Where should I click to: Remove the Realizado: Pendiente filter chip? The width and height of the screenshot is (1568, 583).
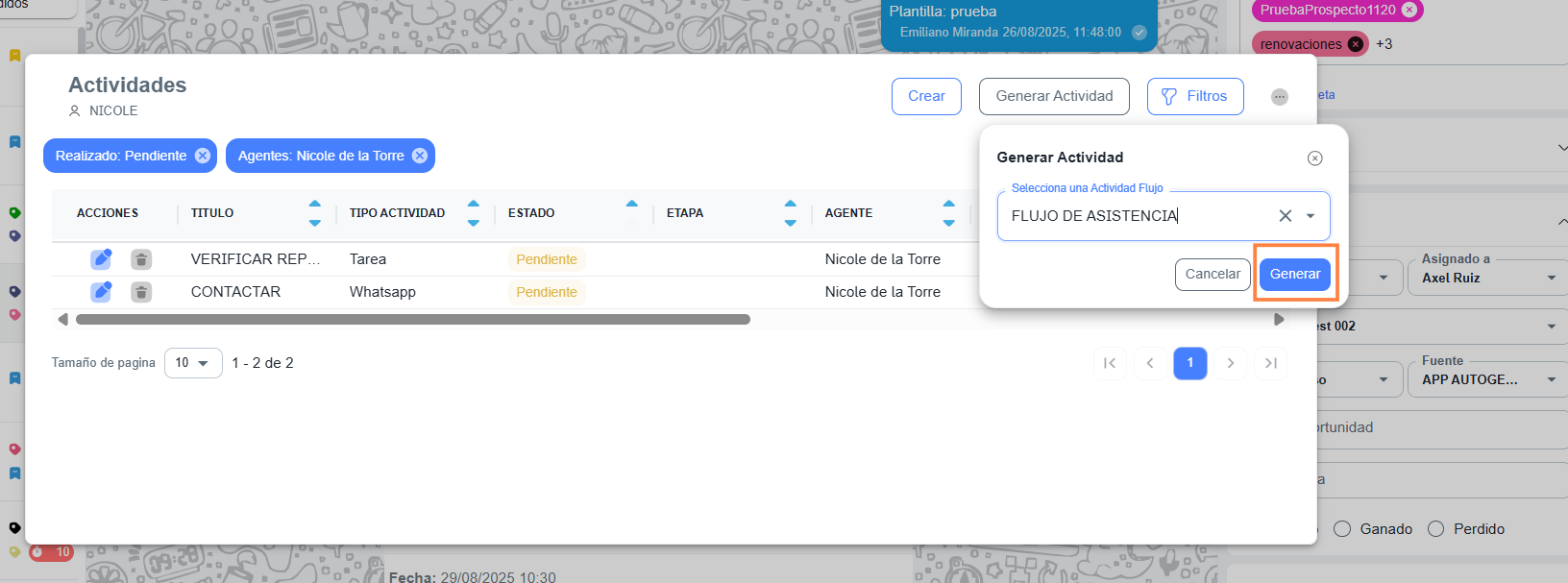point(203,156)
